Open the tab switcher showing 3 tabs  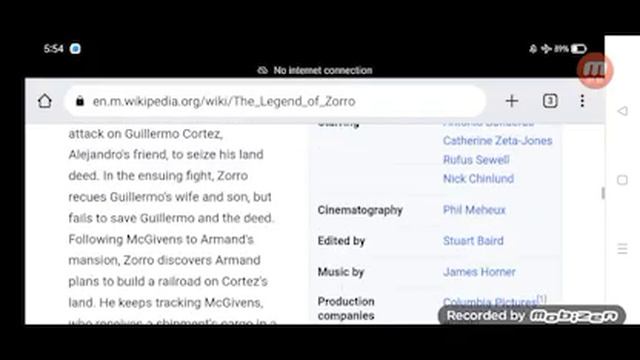[550, 101]
